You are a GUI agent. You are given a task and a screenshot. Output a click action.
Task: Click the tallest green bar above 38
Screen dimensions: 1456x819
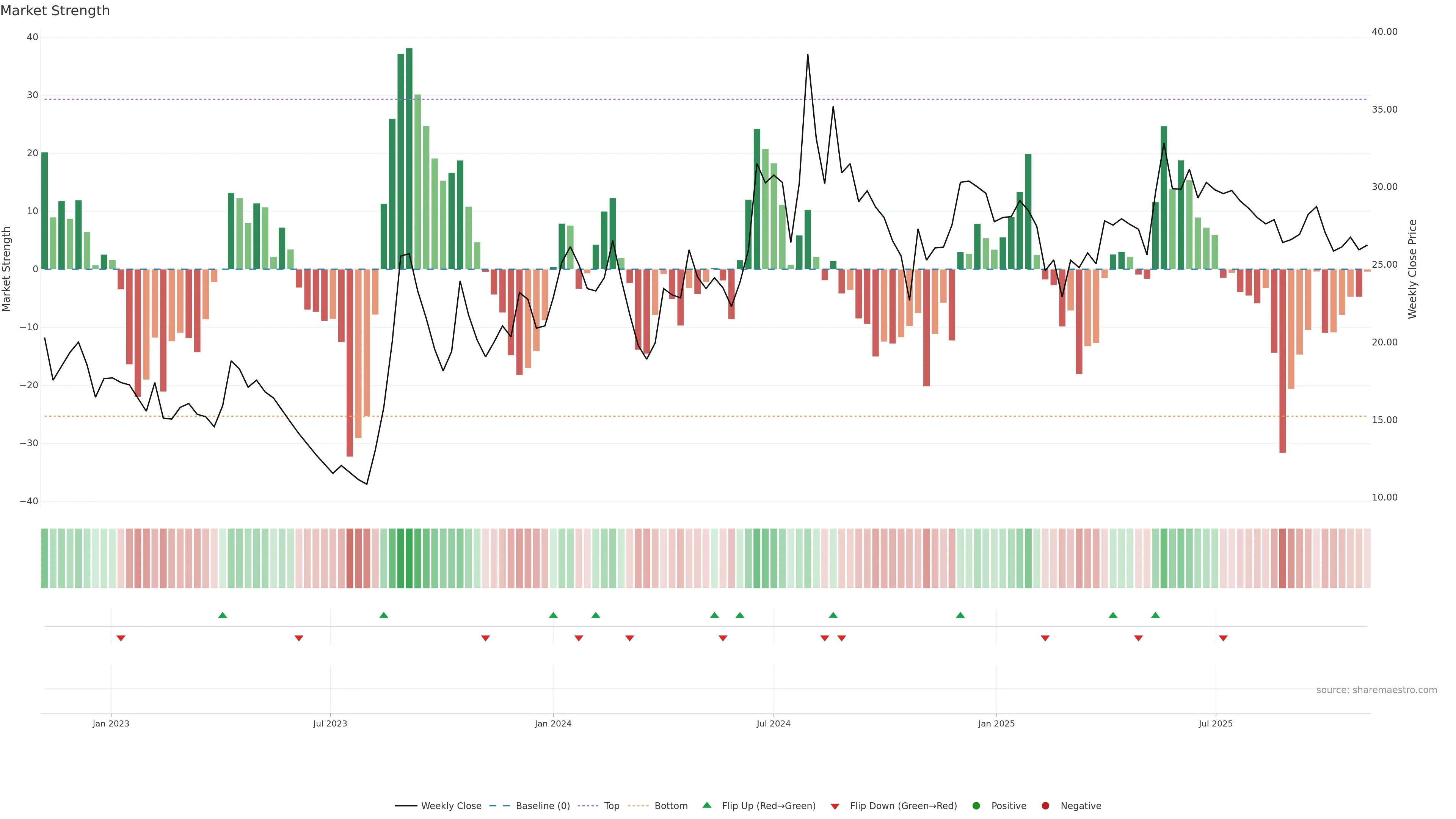(x=409, y=158)
